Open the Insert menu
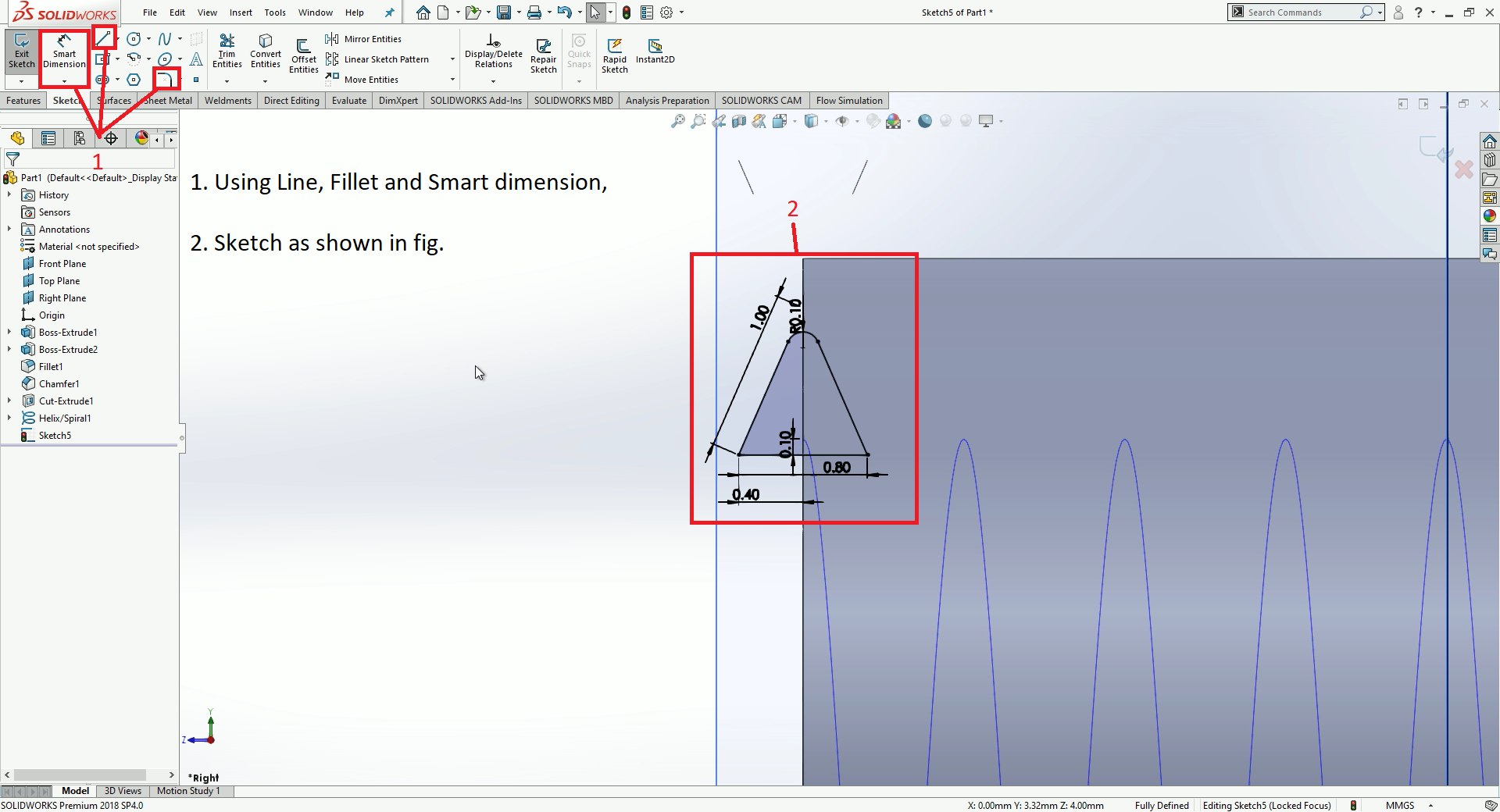The height and width of the screenshot is (812, 1500). click(x=241, y=12)
